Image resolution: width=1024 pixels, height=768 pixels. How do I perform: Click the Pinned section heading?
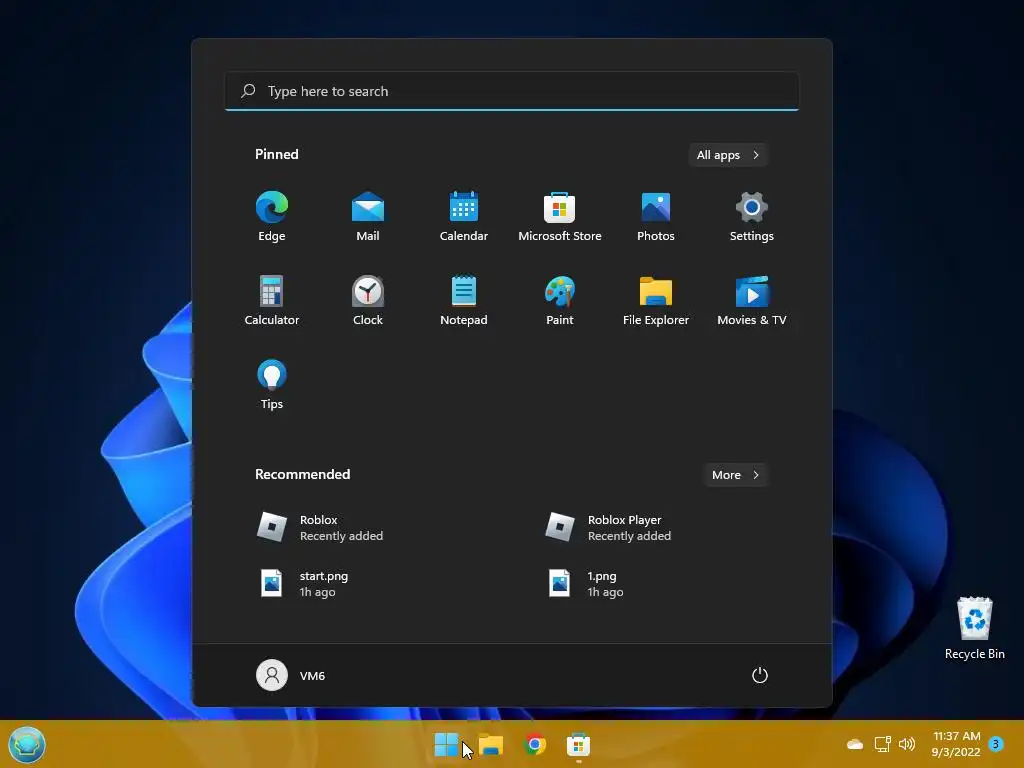277,154
